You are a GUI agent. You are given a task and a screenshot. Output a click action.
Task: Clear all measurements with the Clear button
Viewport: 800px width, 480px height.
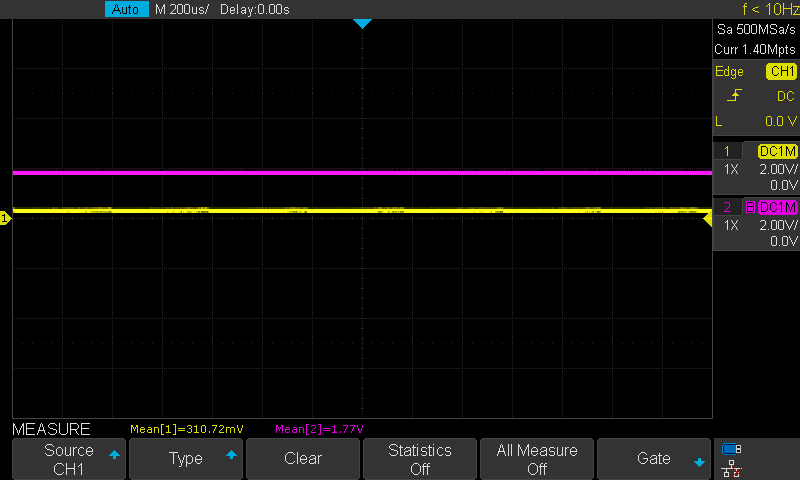click(303, 459)
